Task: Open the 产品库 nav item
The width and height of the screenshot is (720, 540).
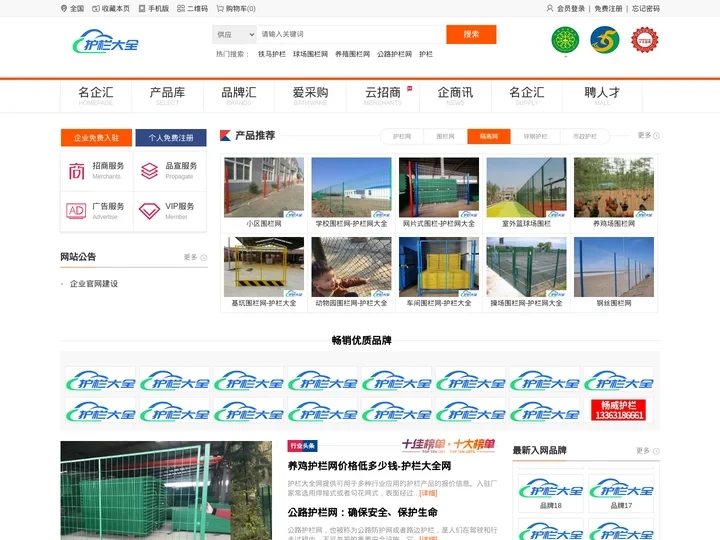Action: click(x=167, y=96)
